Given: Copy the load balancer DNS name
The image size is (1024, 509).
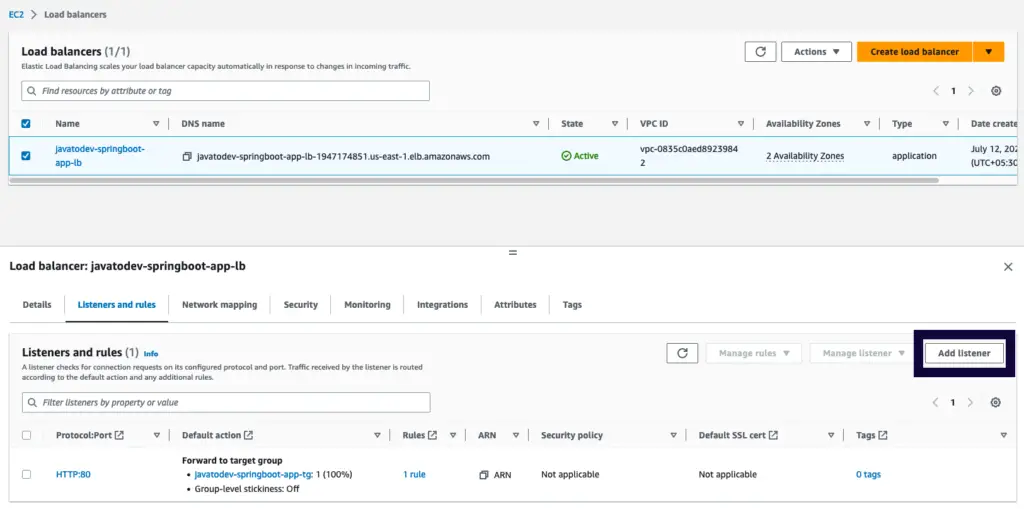Looking at the screenshot, I should [187, 156].
